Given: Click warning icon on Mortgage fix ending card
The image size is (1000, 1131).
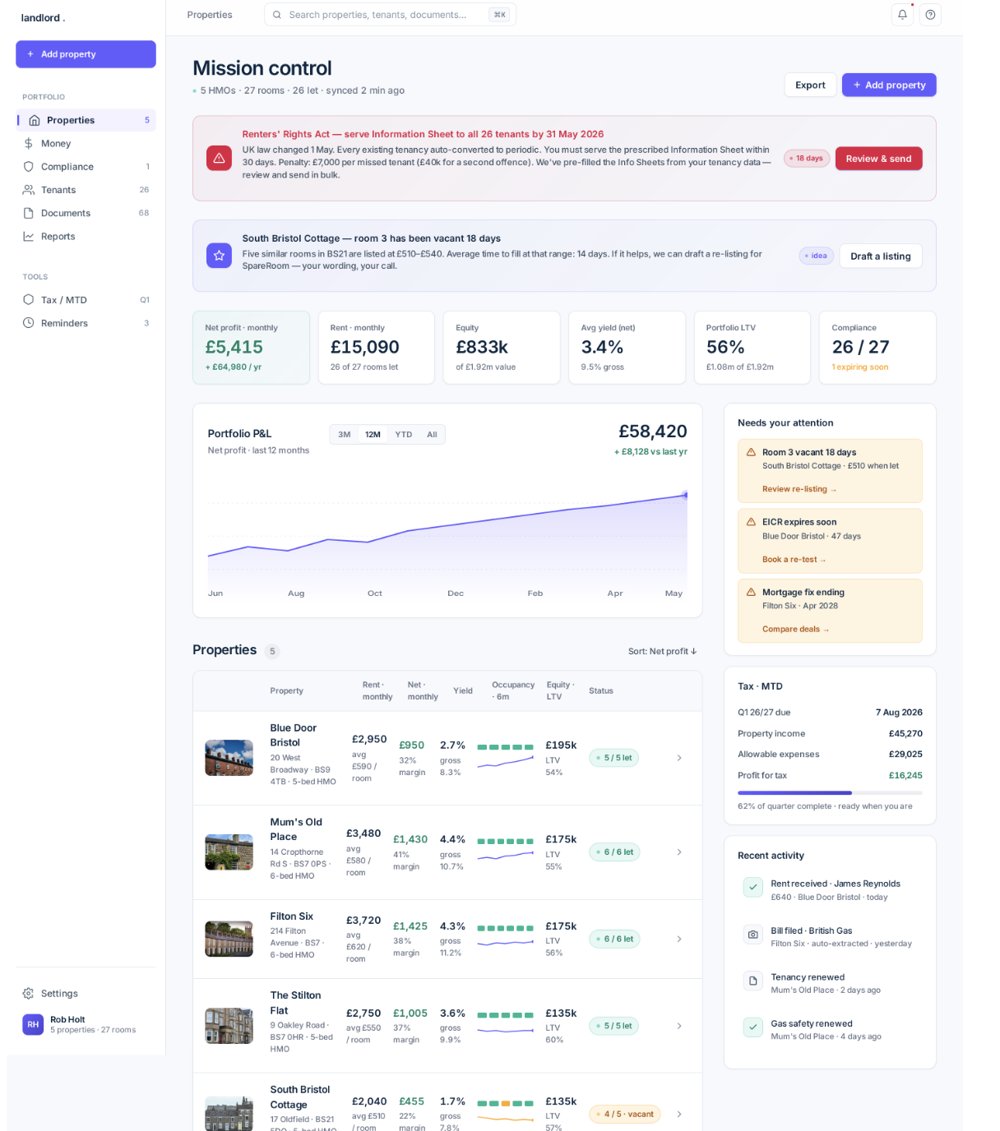Looking at the screenshot, I should pyautogui.click(x=751, y=591).
